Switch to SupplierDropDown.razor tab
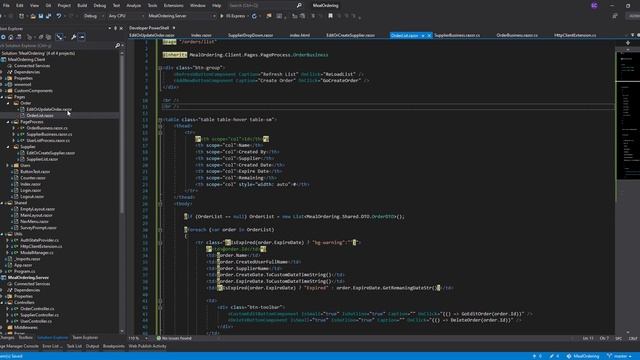Image resolution: width=640 pixels, height=360 pixels. [x=251, y=36]
